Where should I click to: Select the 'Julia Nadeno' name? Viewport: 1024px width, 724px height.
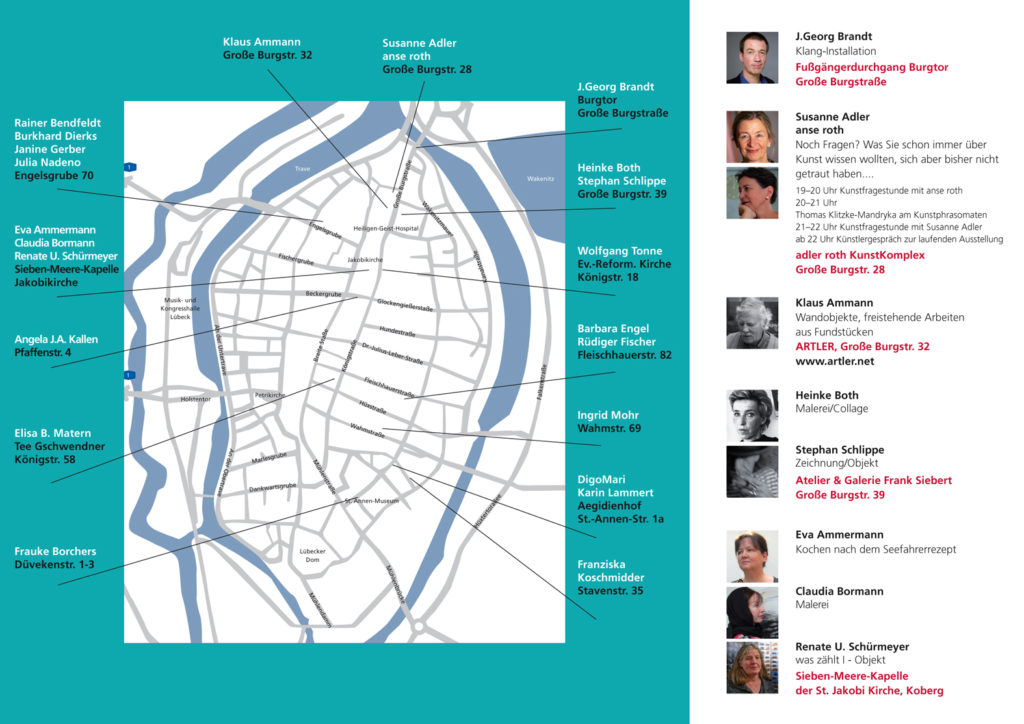tap(47, 162)
